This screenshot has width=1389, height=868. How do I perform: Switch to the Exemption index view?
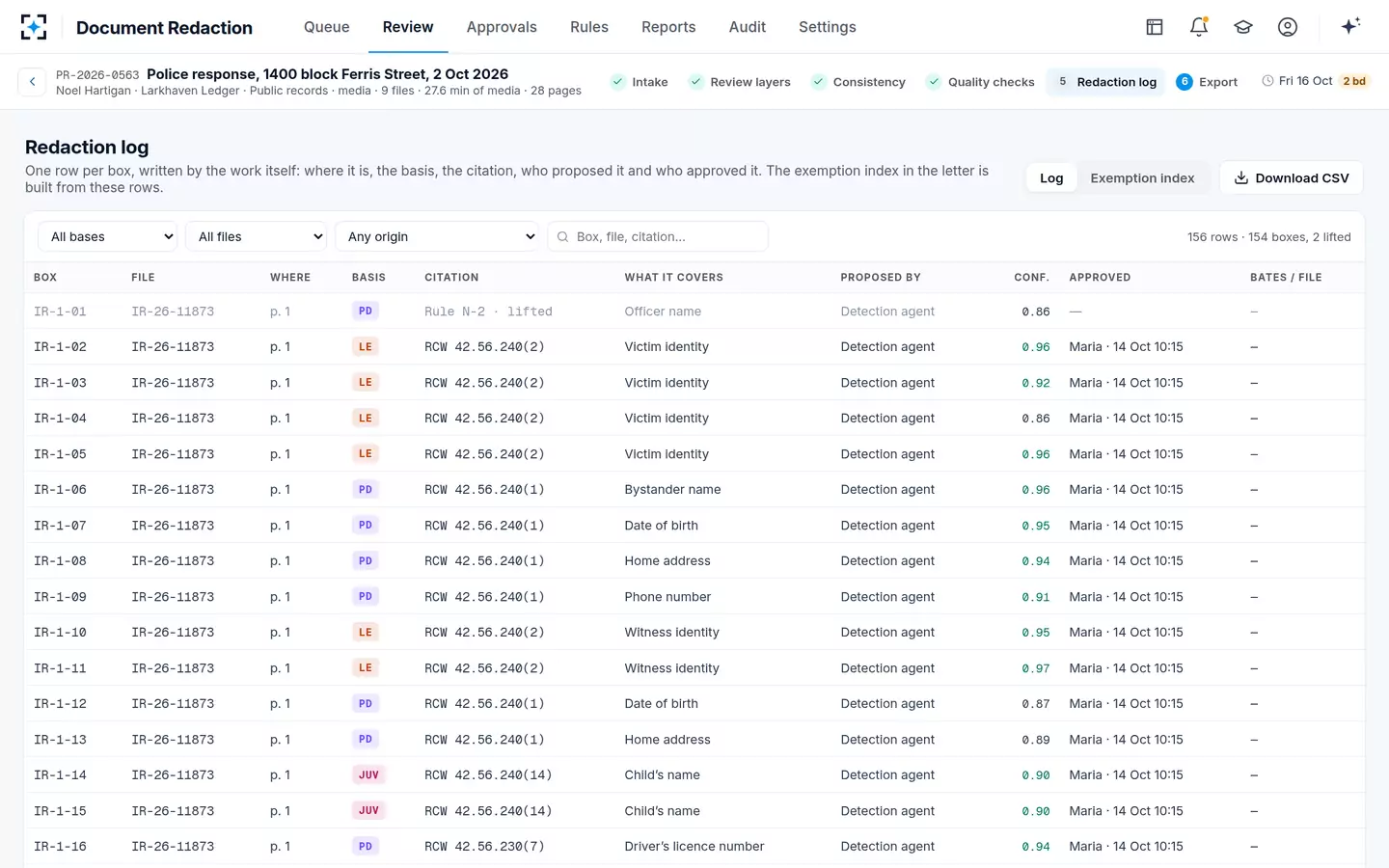[1142, 178]
